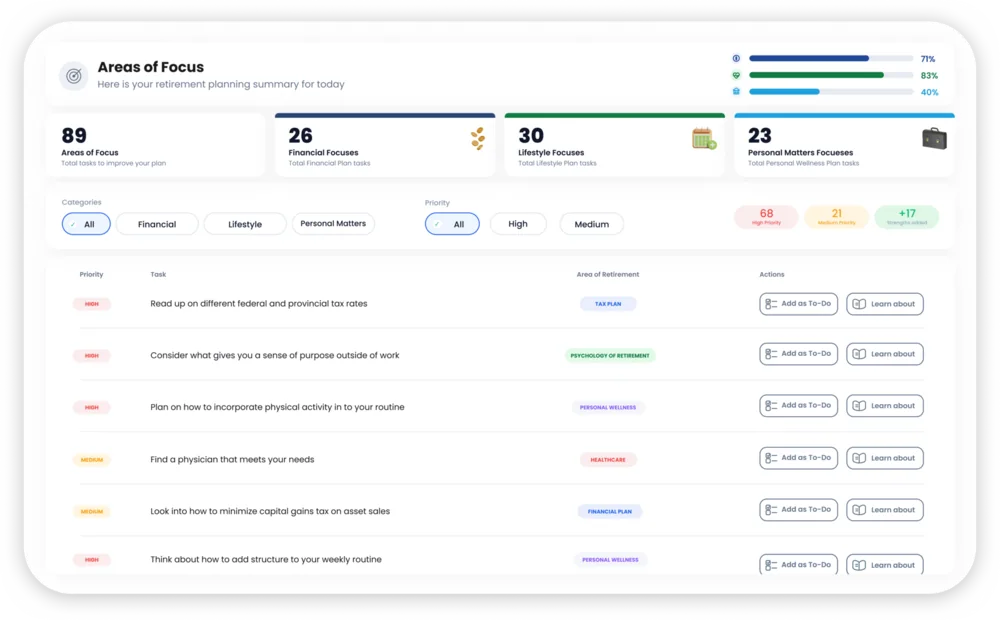Click the FINANCIAL PLAN tag
Image resolution: width=1000 pixels, height=620 pixels.
610,511
